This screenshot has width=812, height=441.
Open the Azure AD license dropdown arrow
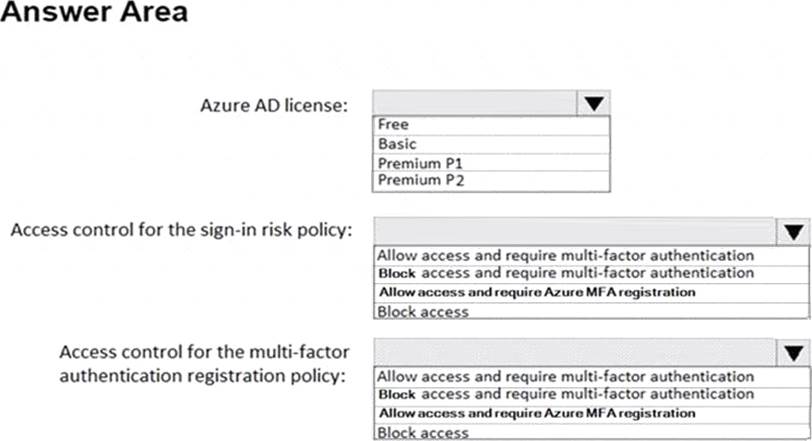click(x=593, y=103)
